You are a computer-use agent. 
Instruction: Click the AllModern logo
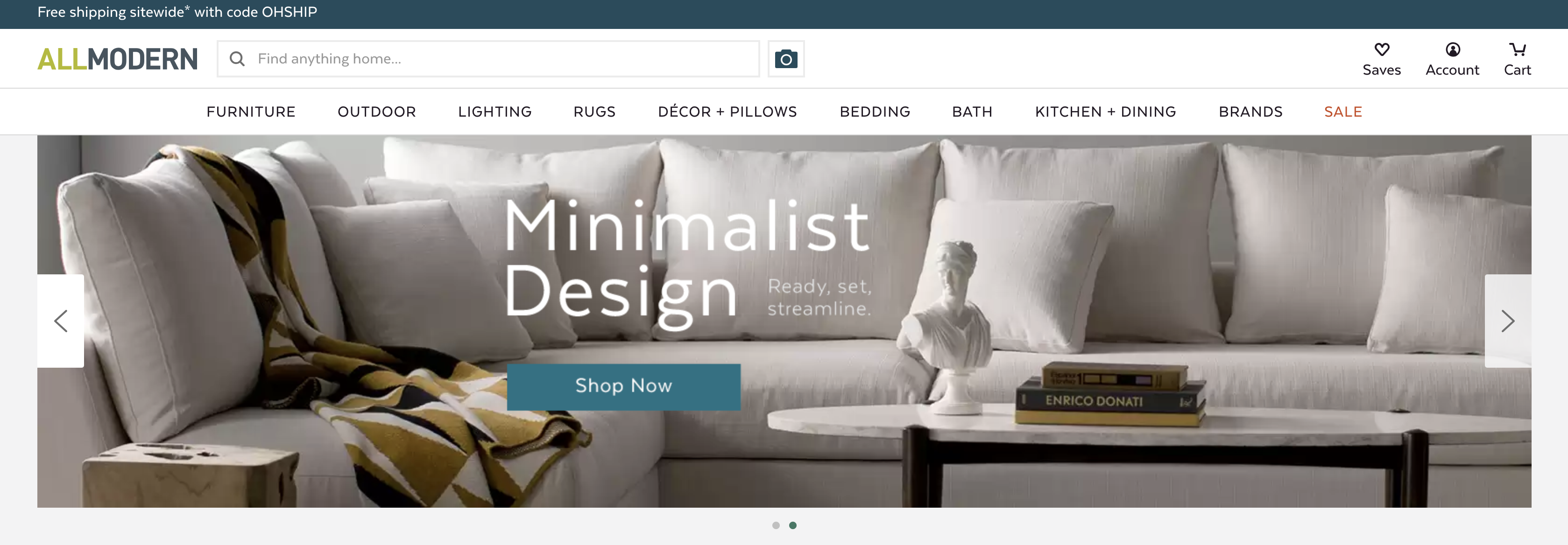(x=118, y=59)
